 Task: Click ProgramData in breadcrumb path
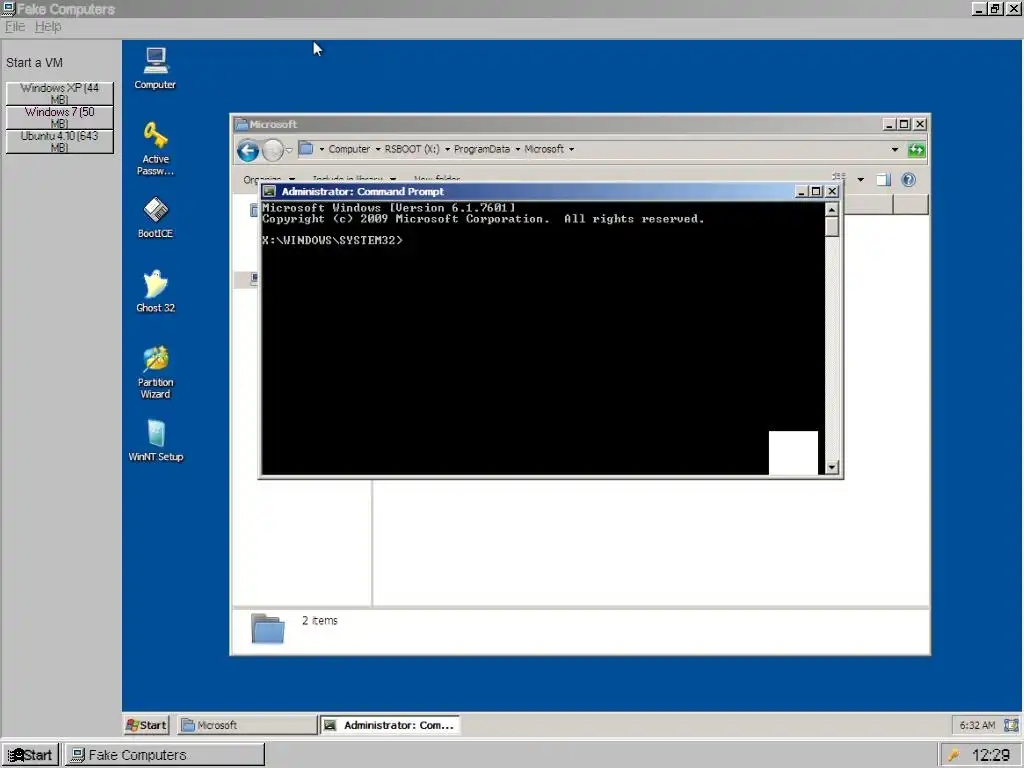(482, 150)
